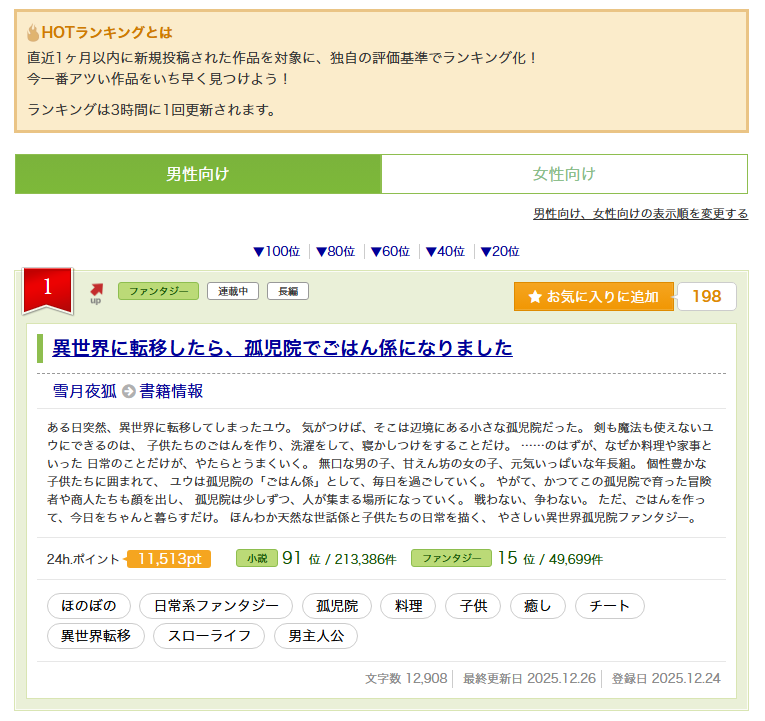The width and height of the screenshot is (765, 721).
Task: Click 最終更新日 2025.12.26 text
Action: 529,679
